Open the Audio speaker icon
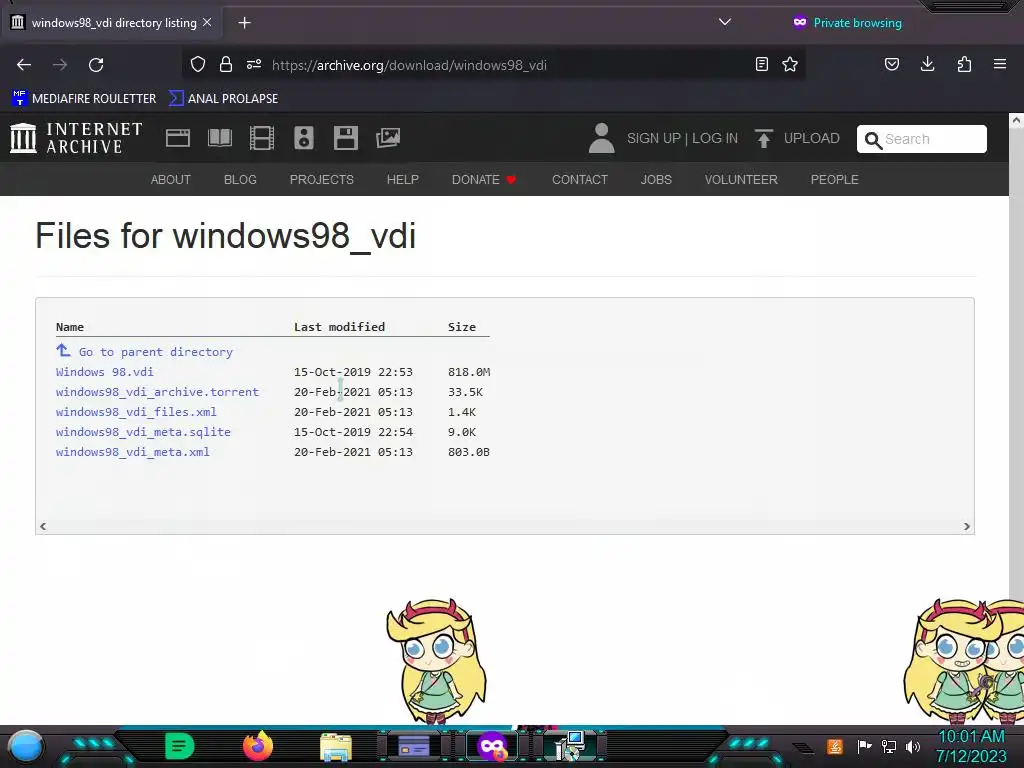The image size is (1024, 768). [304, 138]
